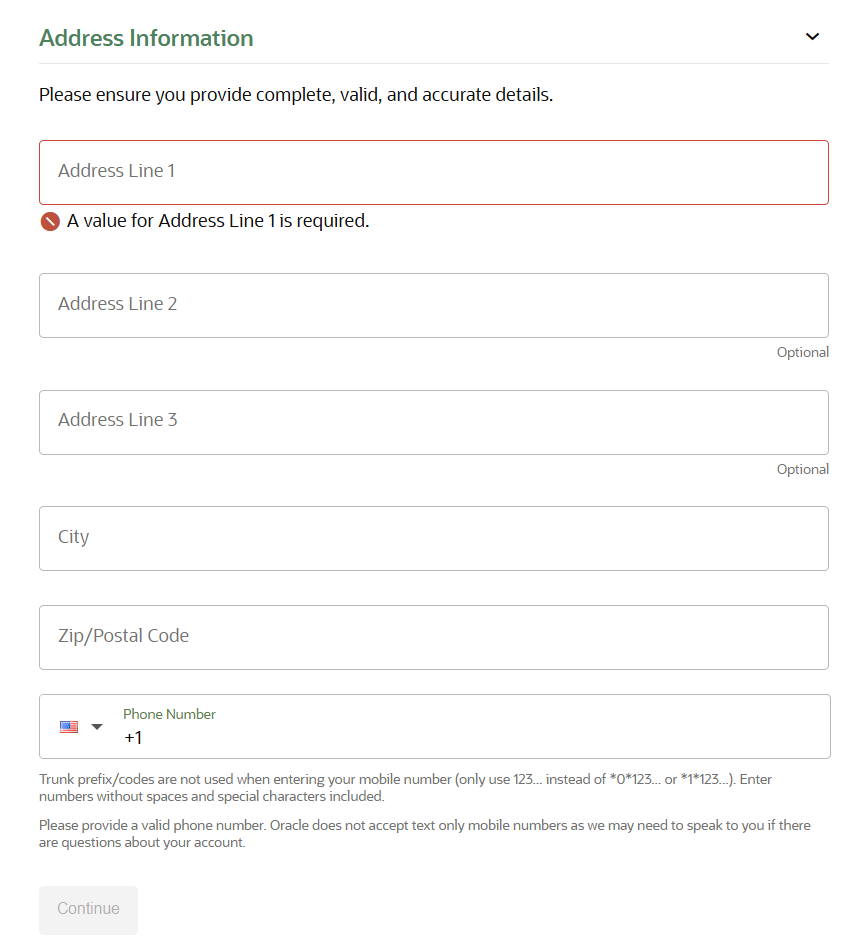Click the Address Line 1 required error message
Screen dimensions: 862x947
[216, 220]
